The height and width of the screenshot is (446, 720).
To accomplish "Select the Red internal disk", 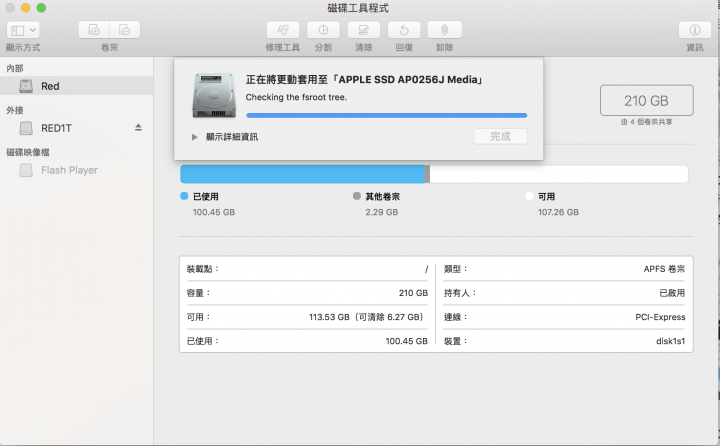I will click(76, 86).
